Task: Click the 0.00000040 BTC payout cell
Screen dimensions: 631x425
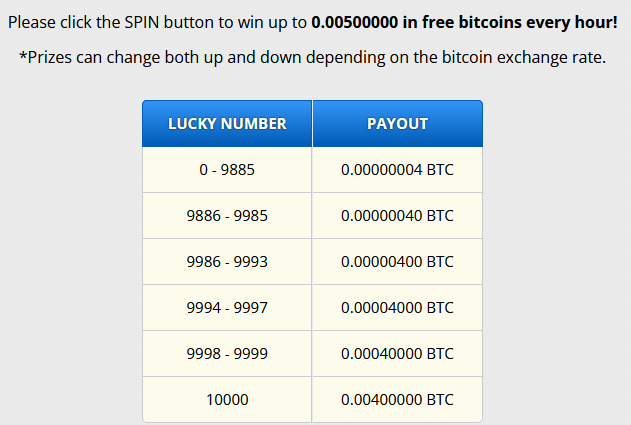Action: 397,216
